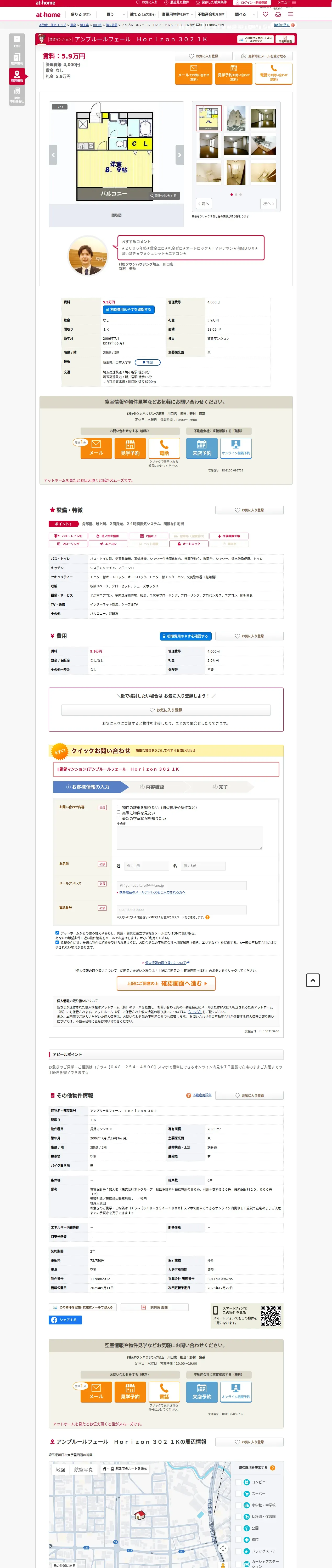Show previous floor plan image arrow
332x1568 pixels.
coord(53,155)
